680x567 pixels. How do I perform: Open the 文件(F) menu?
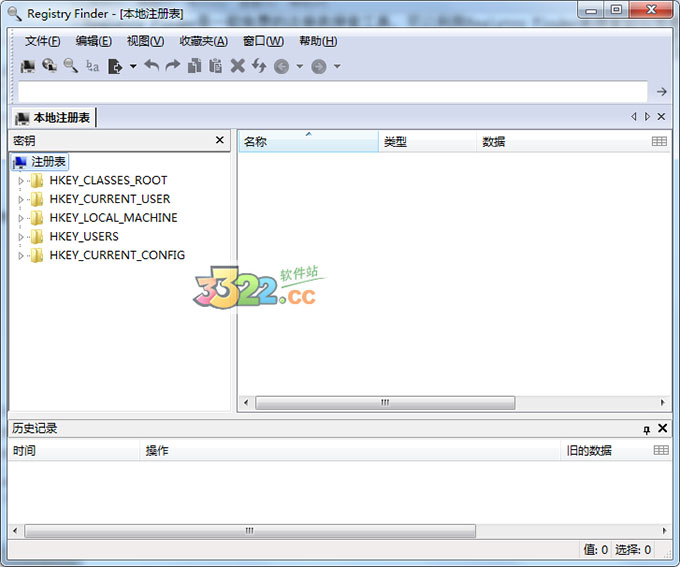click(42, 41)
